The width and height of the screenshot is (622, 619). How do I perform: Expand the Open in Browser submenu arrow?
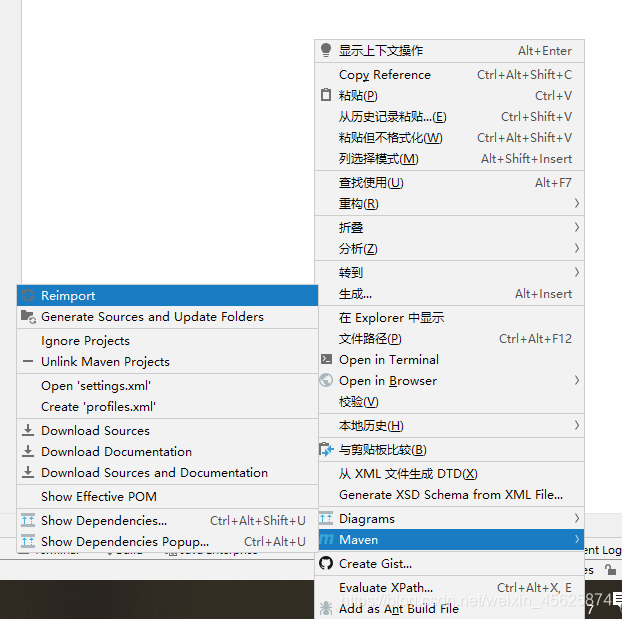[x=577, y=380]
